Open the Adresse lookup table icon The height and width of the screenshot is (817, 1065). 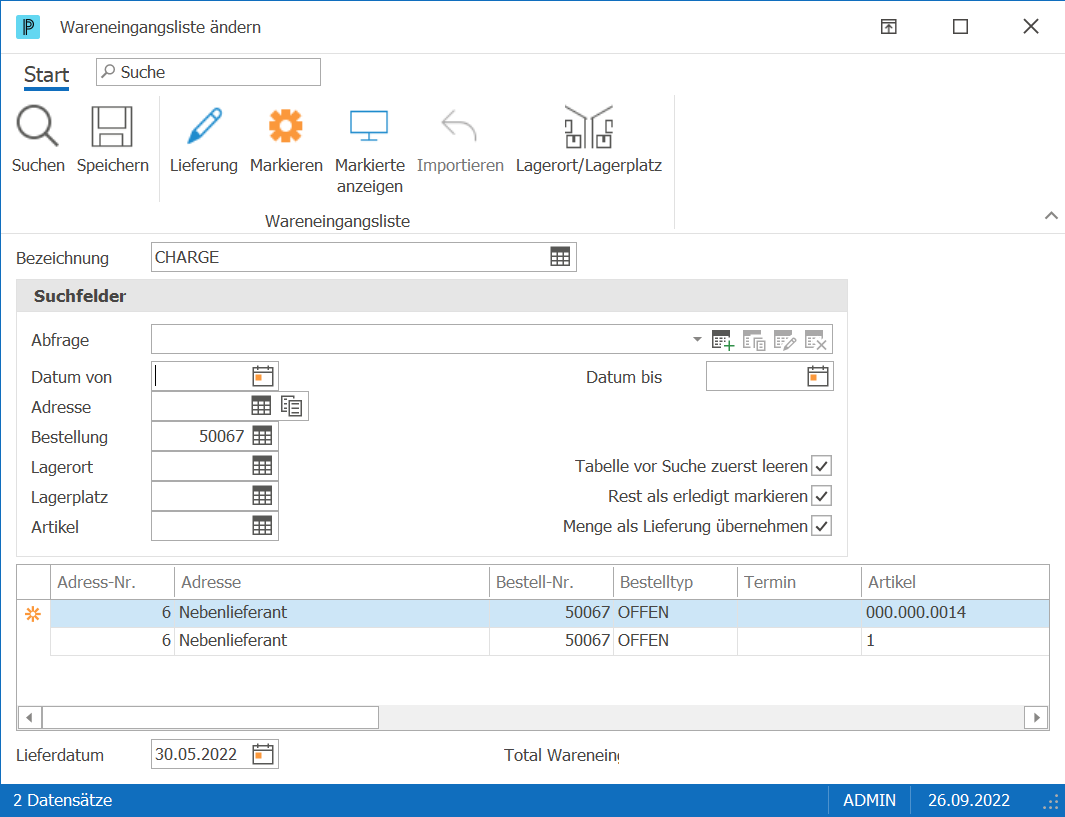coord(261,406)
